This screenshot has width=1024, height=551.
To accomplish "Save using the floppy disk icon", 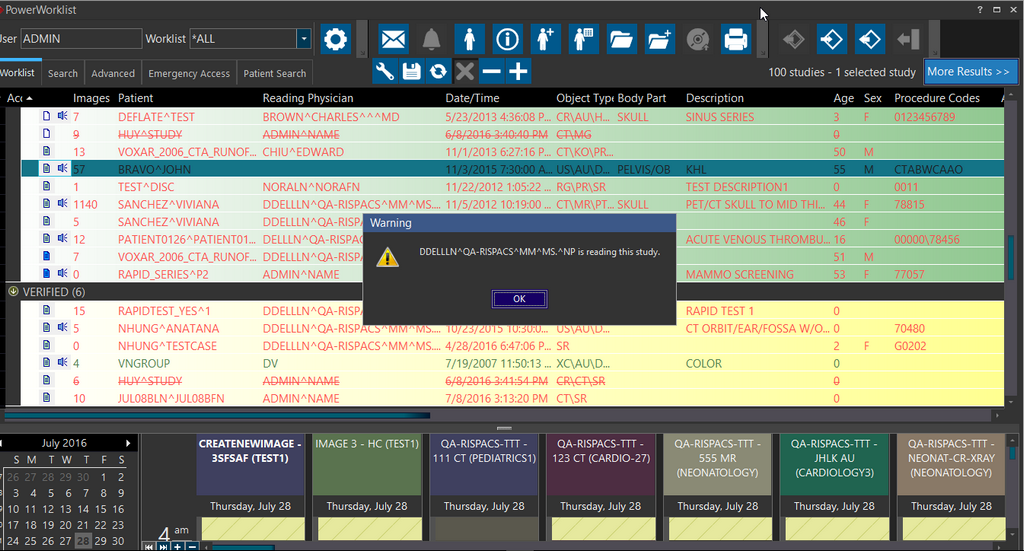I will coord(411,71).
